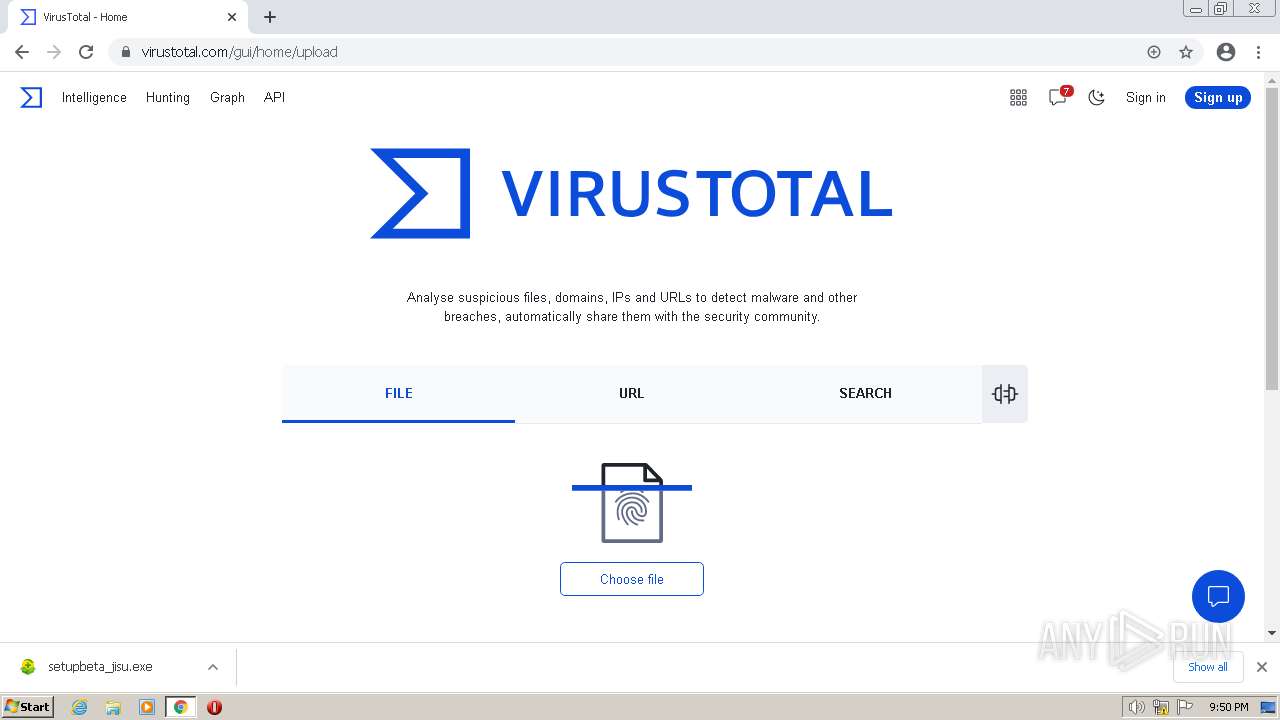The image size is (1280, 720).
Task: Click the volume speaker tray icon
Action: pos(1137,707)
